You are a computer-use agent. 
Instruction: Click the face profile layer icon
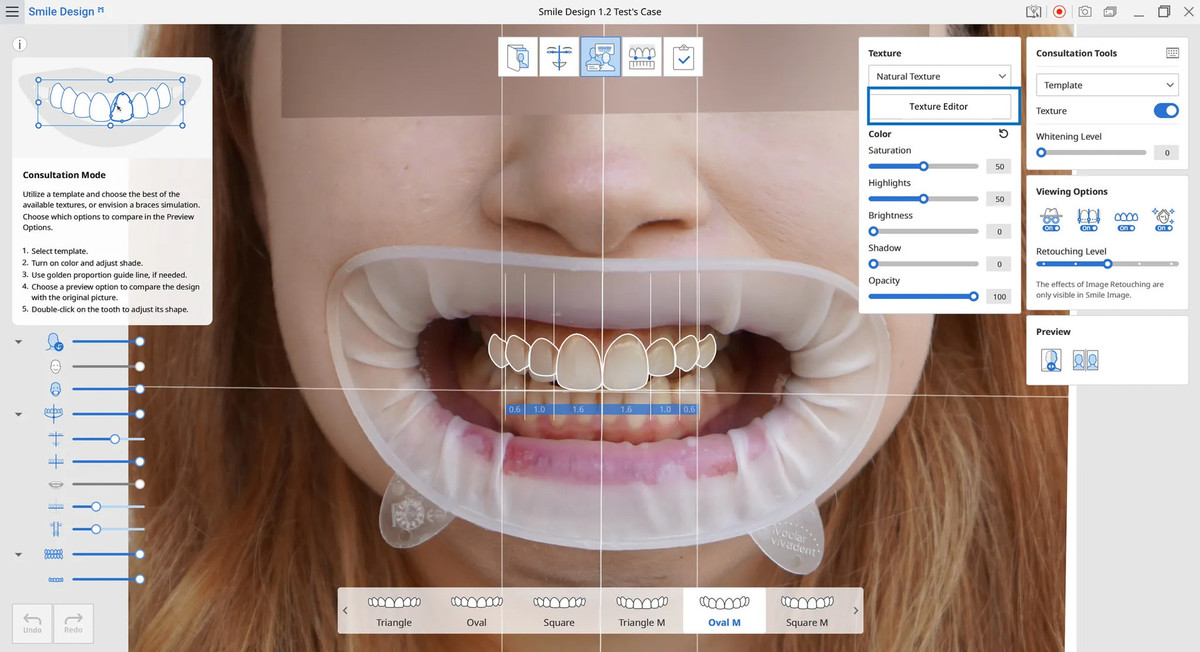click(x=55, y=342)
